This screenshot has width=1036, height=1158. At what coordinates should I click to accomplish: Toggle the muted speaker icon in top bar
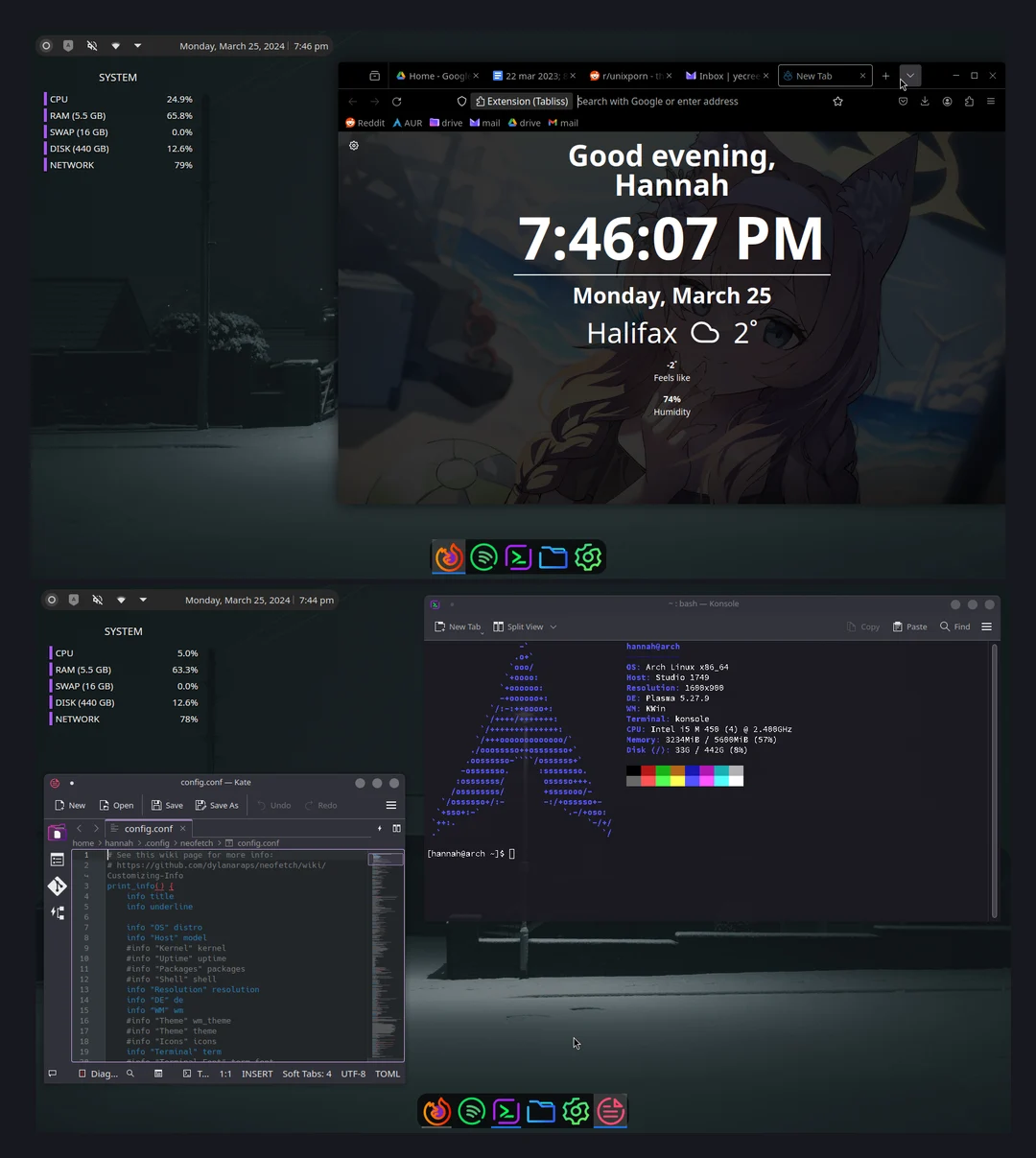92,45
